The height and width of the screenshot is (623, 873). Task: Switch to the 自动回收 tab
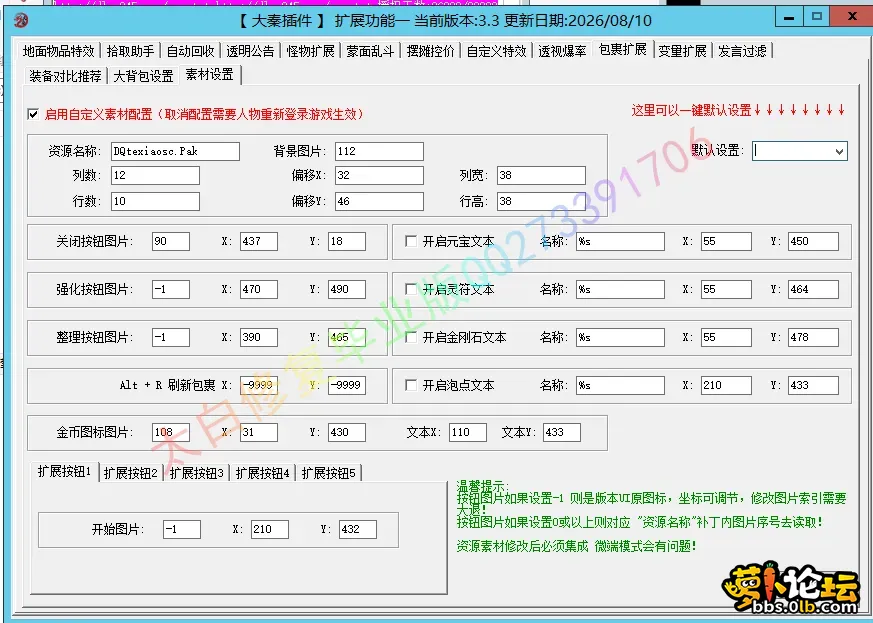point(190,51)
